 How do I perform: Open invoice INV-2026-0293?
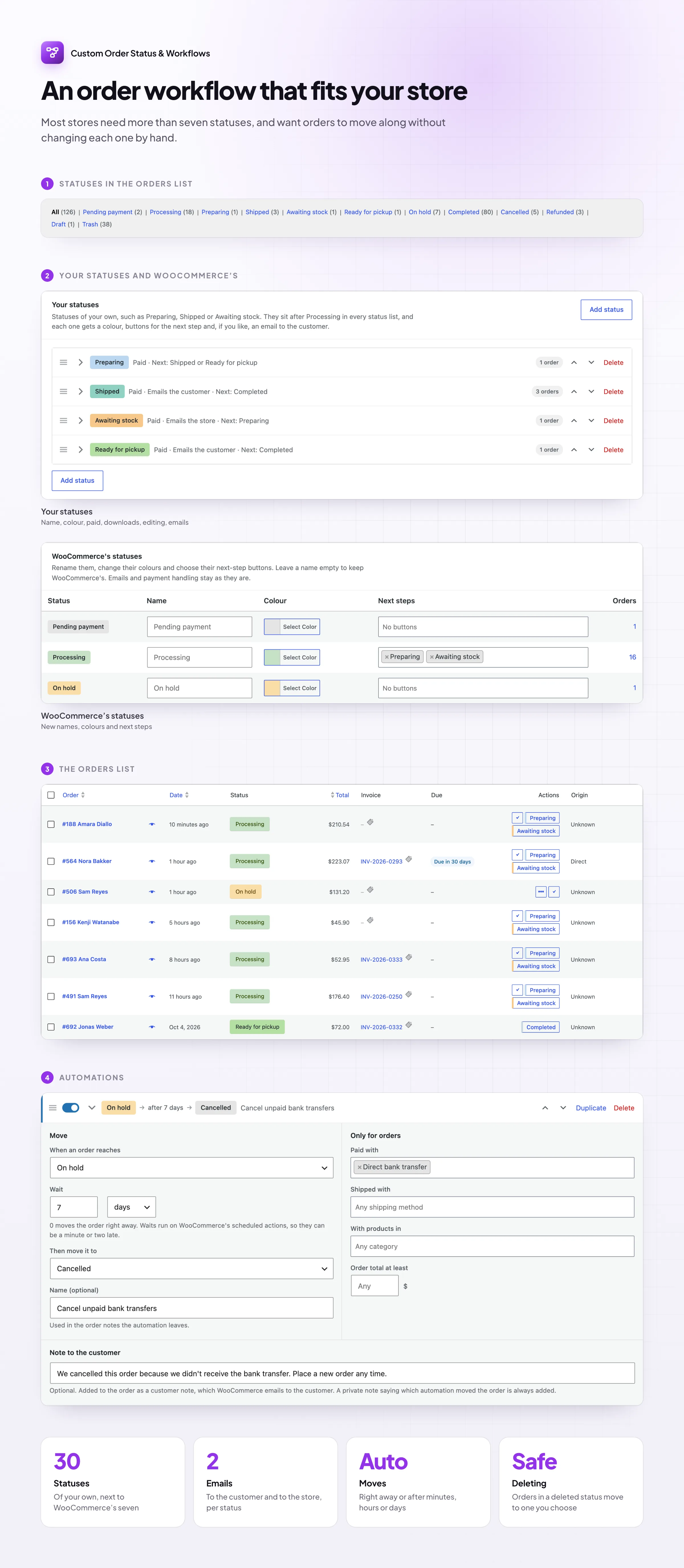click(382, 861)
